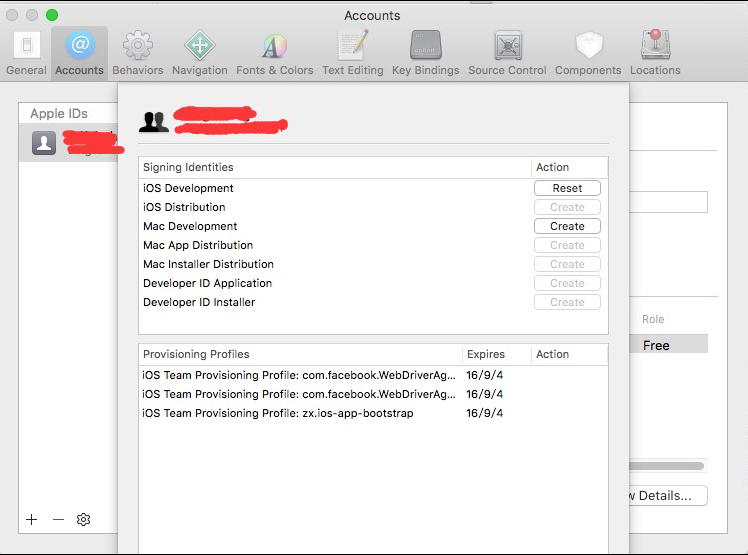Image resolution: width=748 pixels, height=555 pixels.
Task: Open the Source Control pane
Action: click(507, 53)
